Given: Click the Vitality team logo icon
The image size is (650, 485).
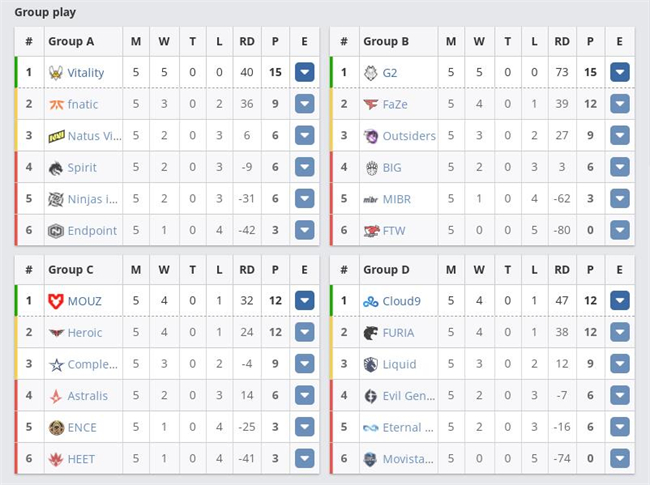Looking at the screenshot, I should click(56, 73).
